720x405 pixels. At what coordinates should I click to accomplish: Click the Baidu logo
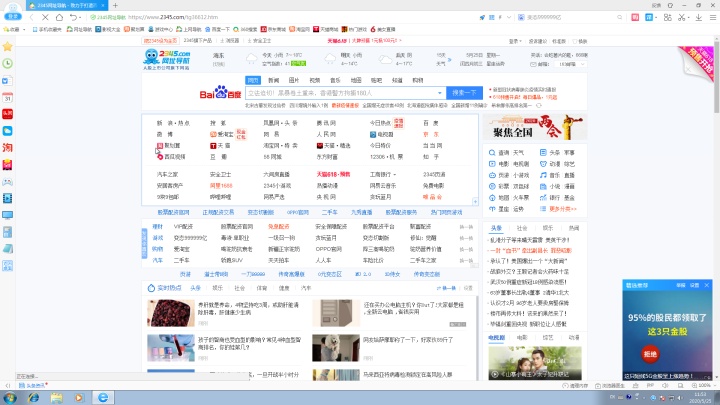[x=220, y=92]
